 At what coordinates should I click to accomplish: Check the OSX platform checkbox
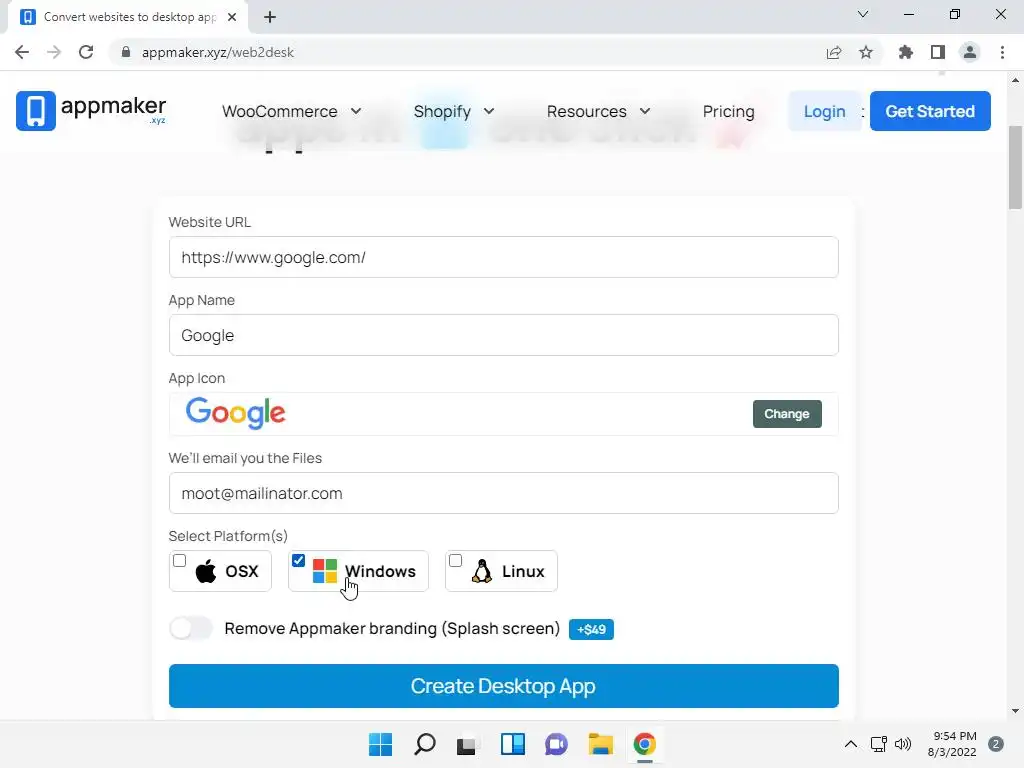(180, 560)
